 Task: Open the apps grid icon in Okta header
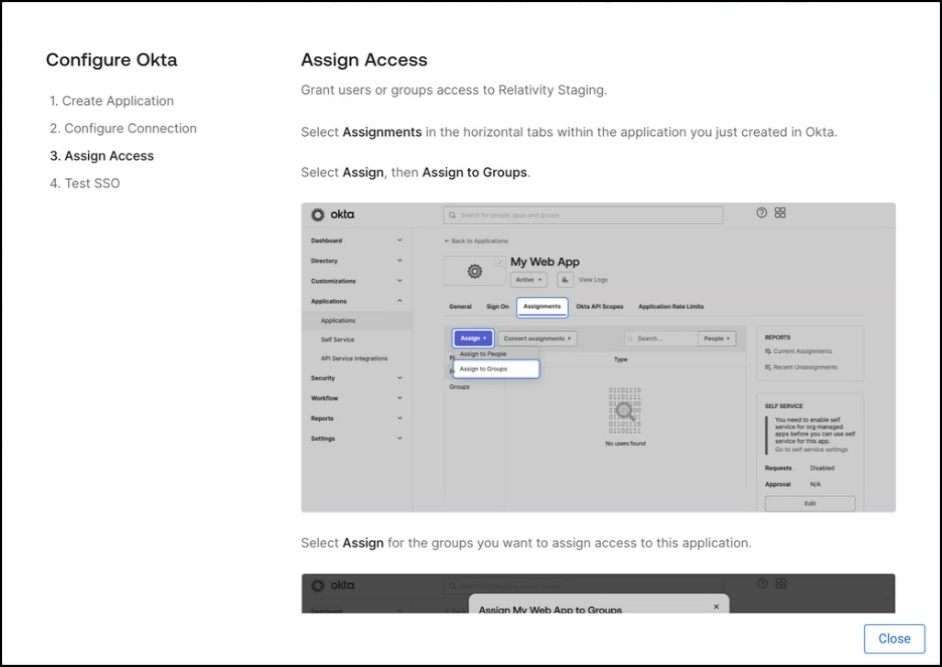point(780,213)
